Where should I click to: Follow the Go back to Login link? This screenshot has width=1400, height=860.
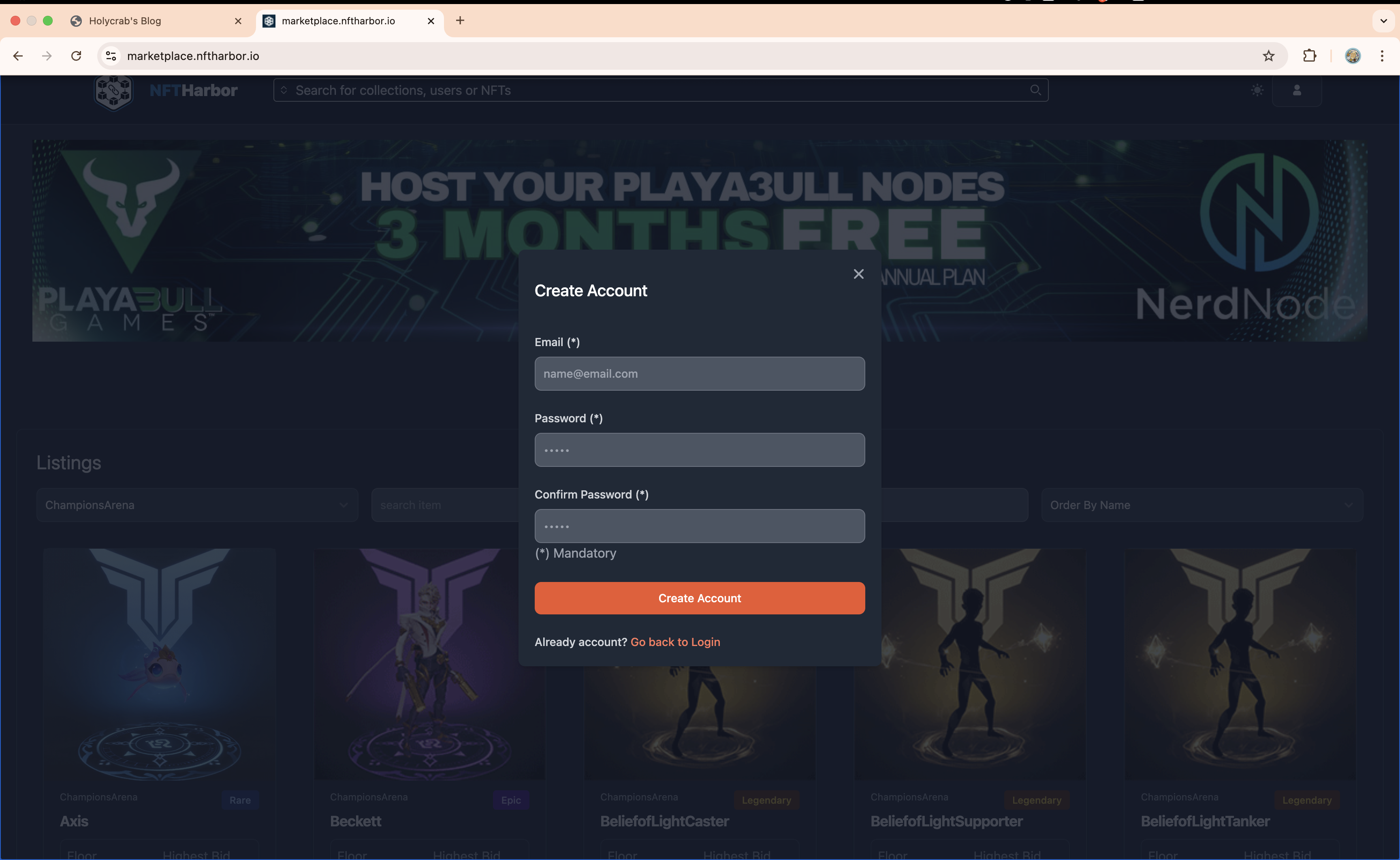[x=675, y=642]
